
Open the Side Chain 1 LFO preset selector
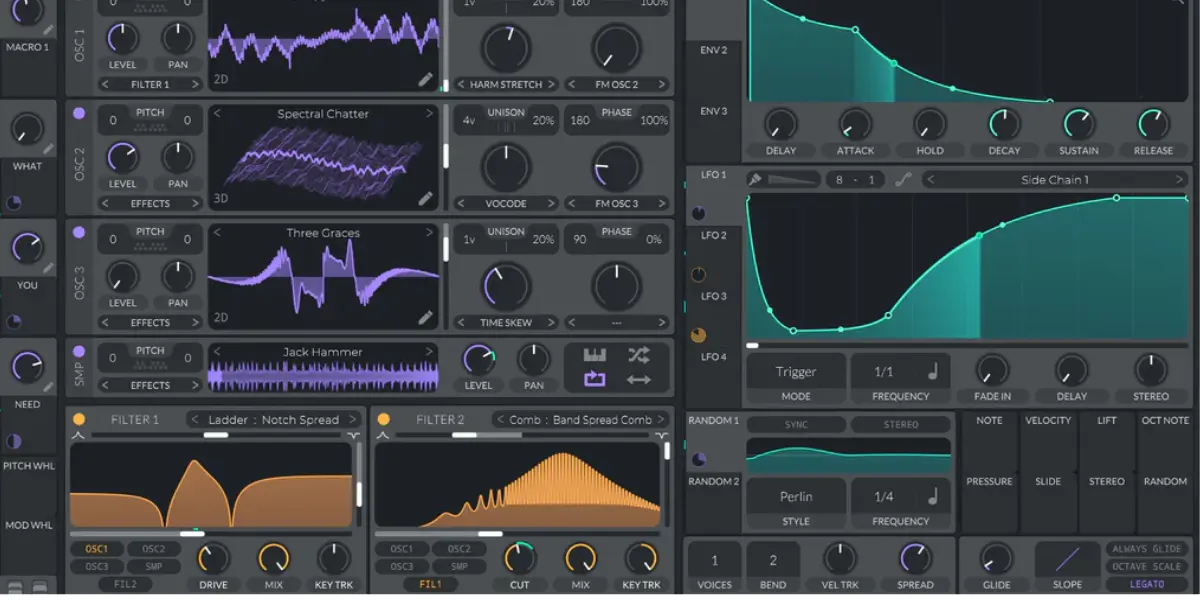(1054, 180)
